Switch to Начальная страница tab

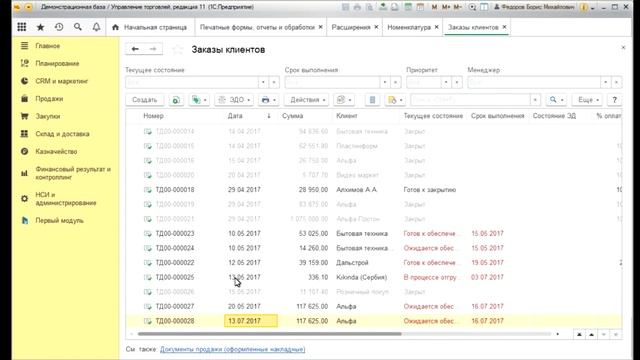150,27
